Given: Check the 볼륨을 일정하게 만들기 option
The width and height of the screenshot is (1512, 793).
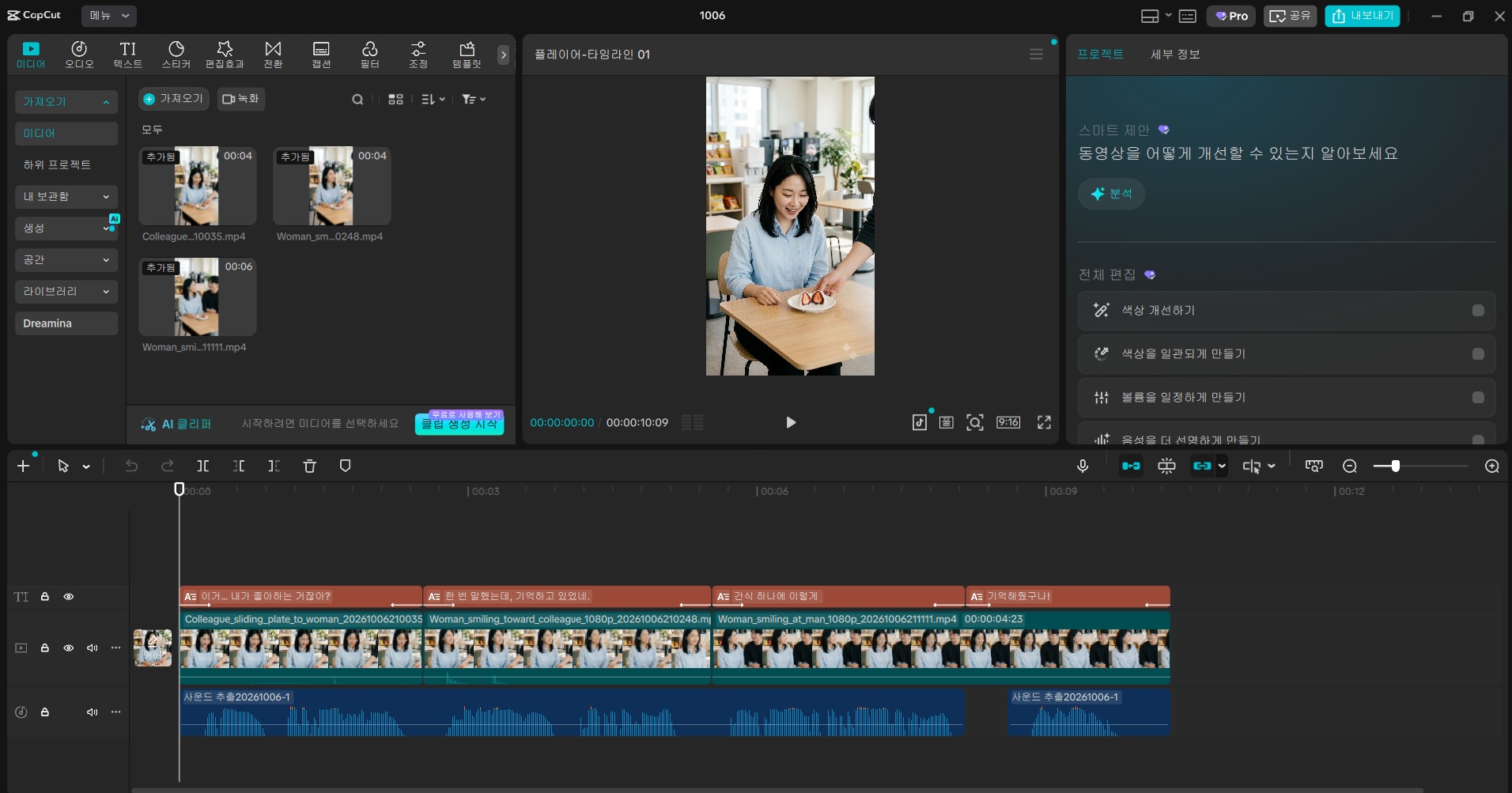Looking at the screenshot, I should point(1477,398).
